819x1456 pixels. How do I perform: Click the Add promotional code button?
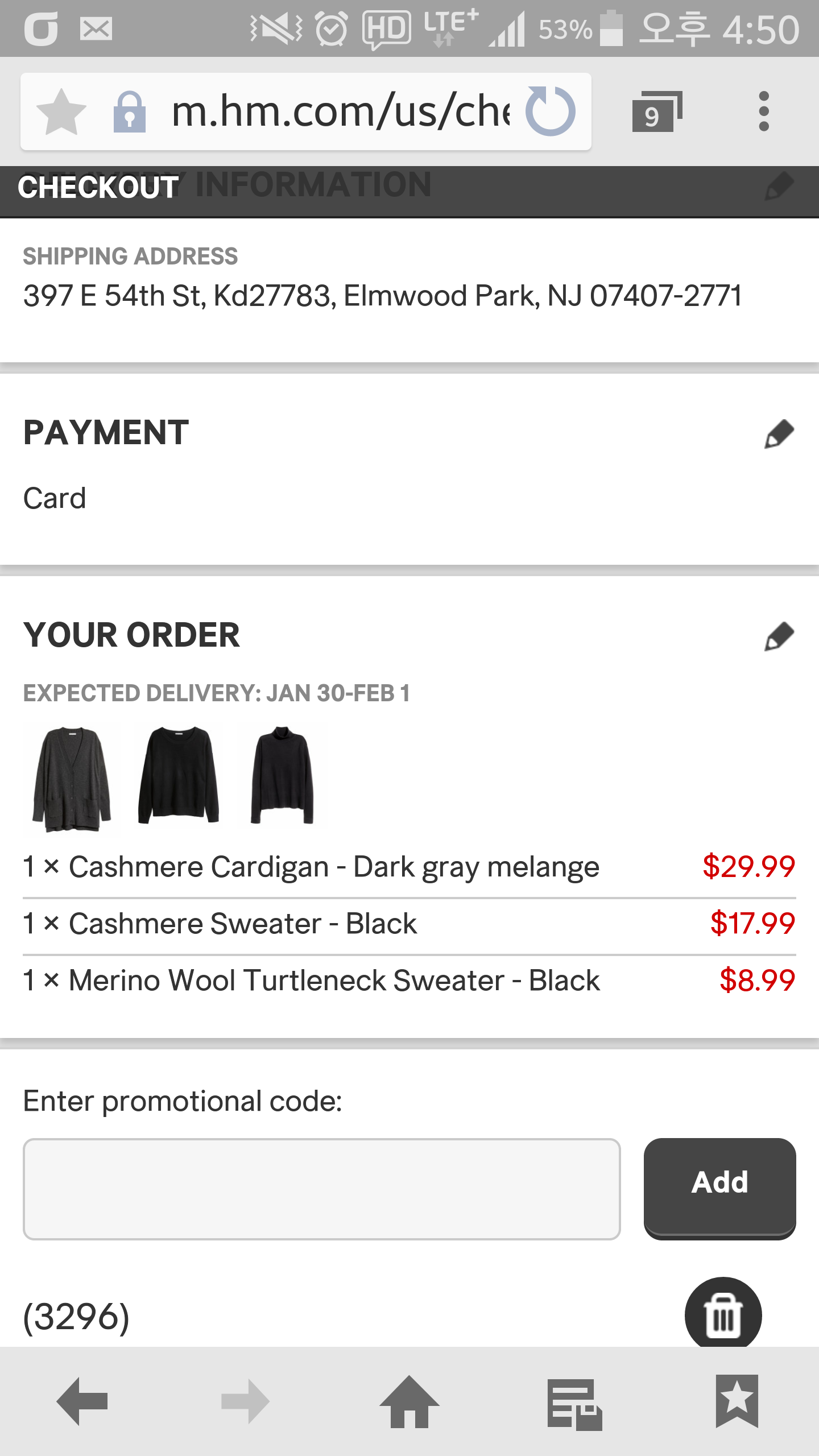click(x=719, y=1189)
